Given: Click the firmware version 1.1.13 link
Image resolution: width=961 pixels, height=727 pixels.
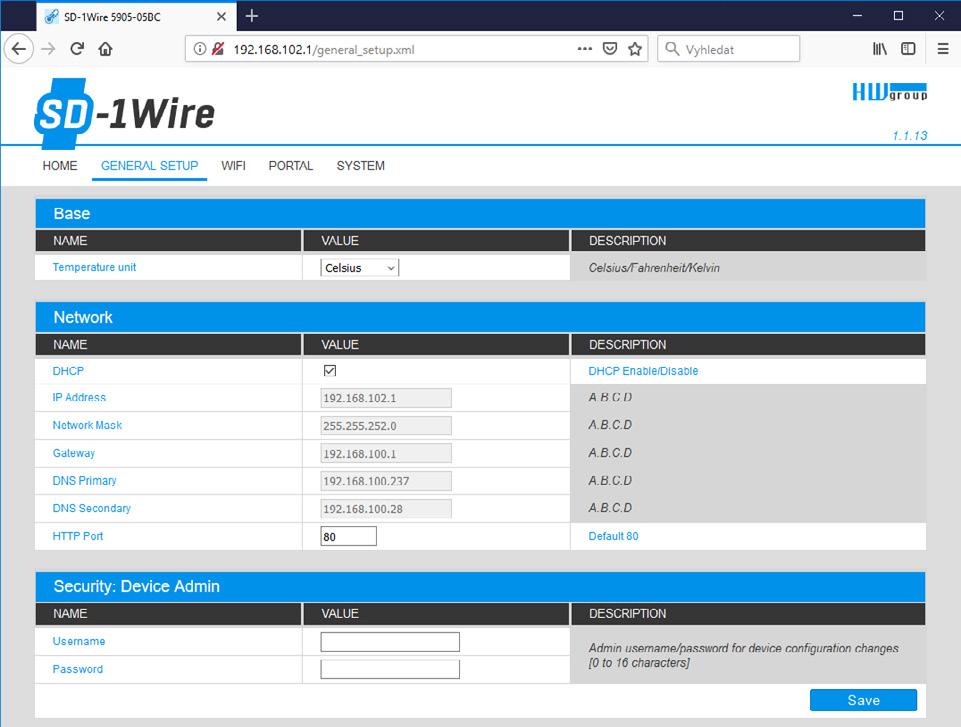Looking at the screenshot, I should [x=910, y=135].
